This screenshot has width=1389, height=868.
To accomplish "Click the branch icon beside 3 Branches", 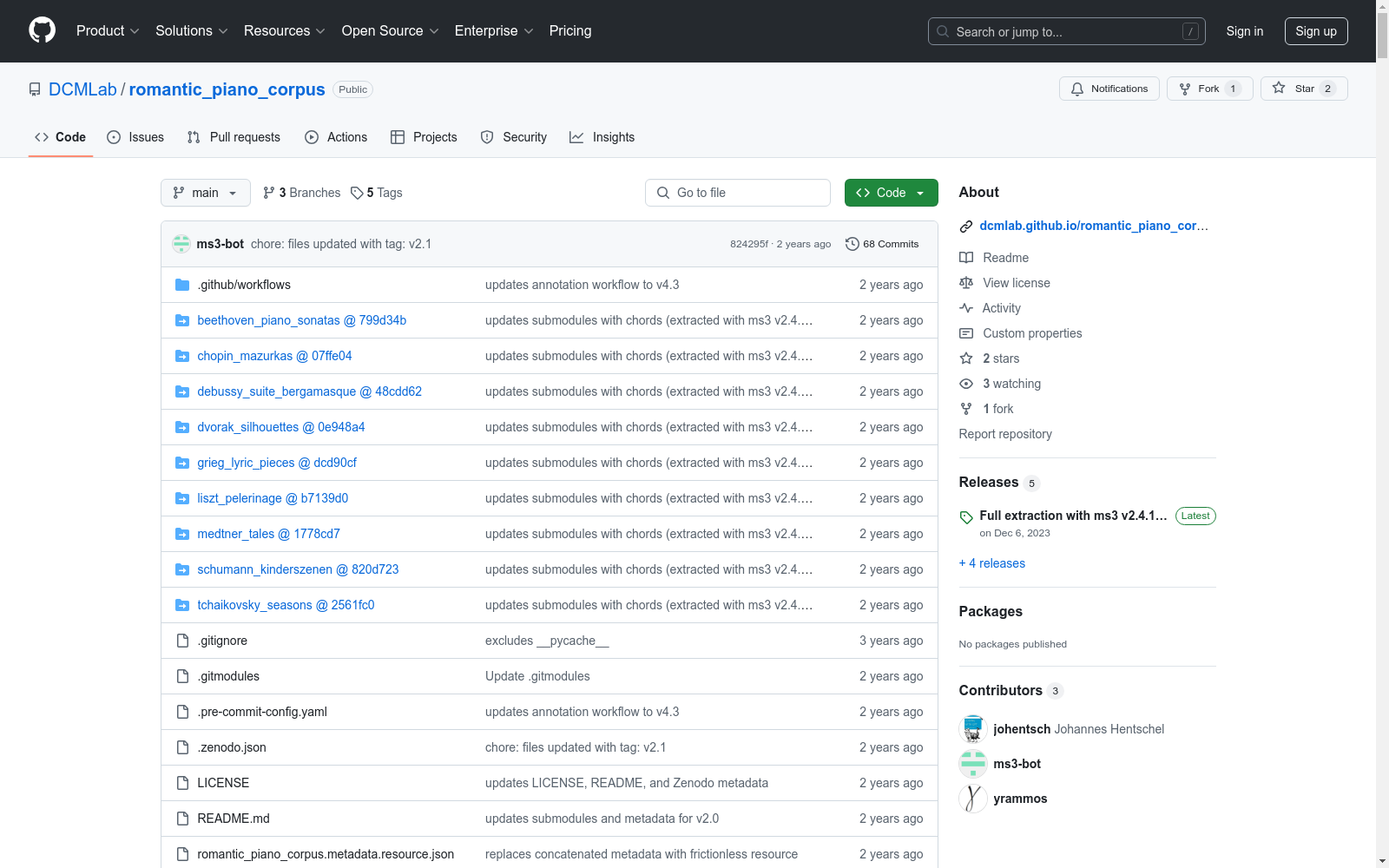I will (269, 193).
